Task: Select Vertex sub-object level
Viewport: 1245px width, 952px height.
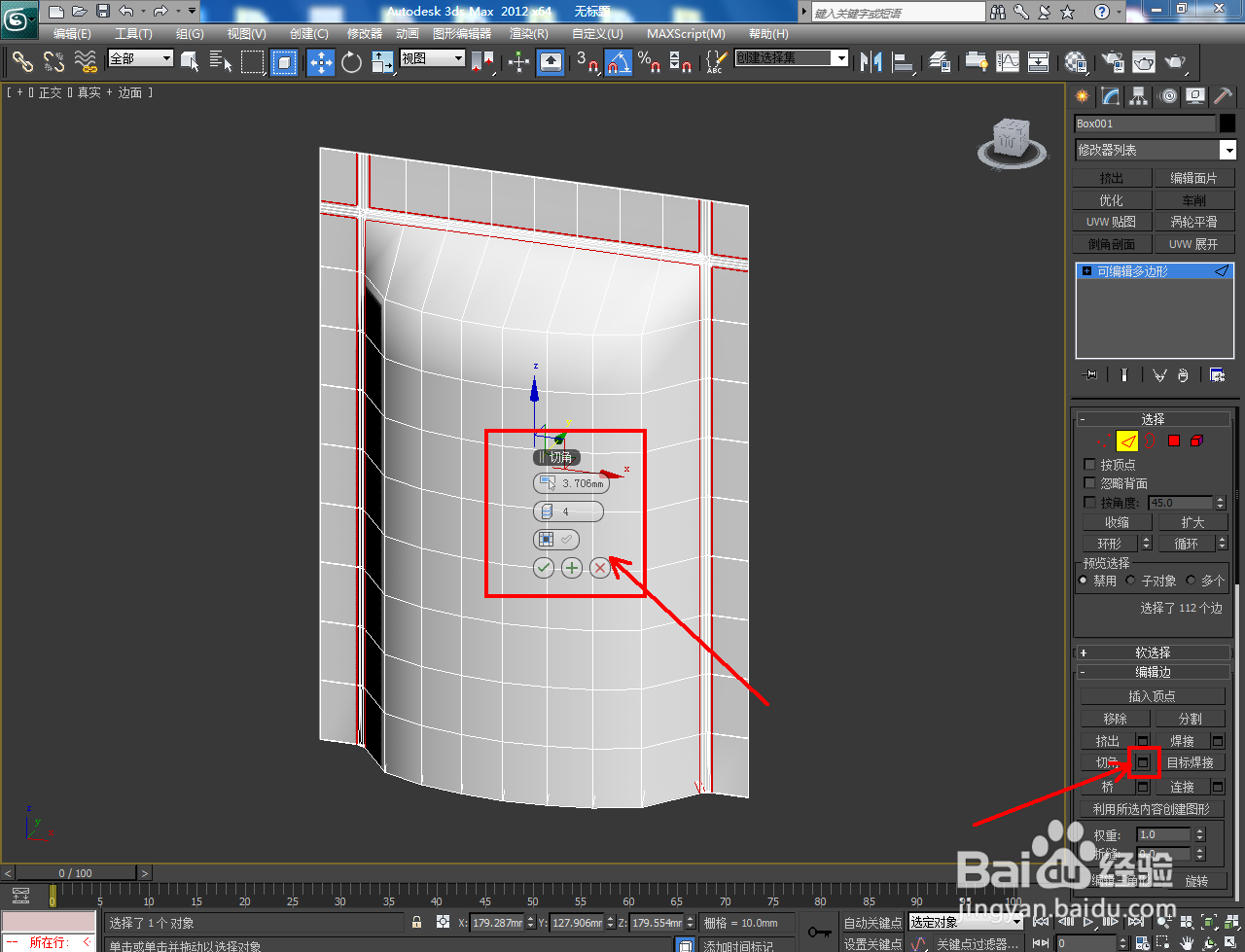Action: tap(1103, 441)
